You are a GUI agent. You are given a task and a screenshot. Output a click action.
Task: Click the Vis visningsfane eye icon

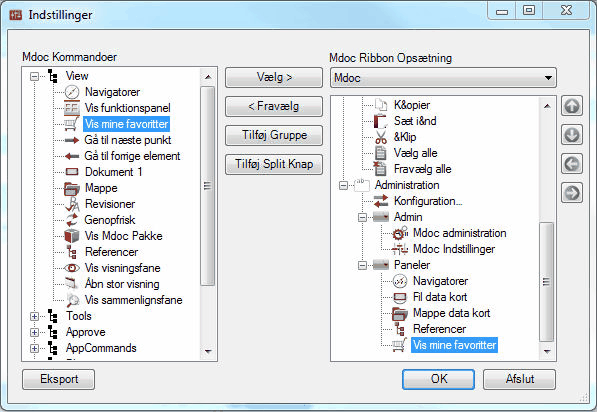point(72,268)
